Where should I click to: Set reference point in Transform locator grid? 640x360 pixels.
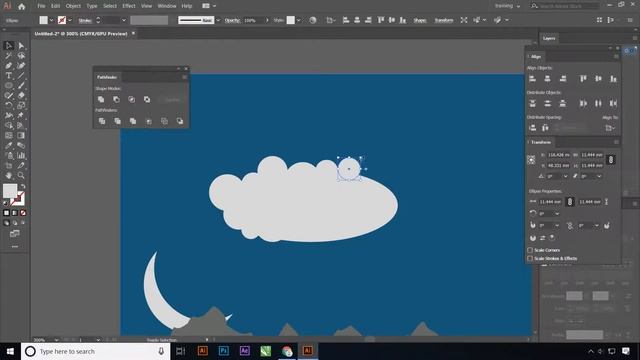(x=531, y=160)
